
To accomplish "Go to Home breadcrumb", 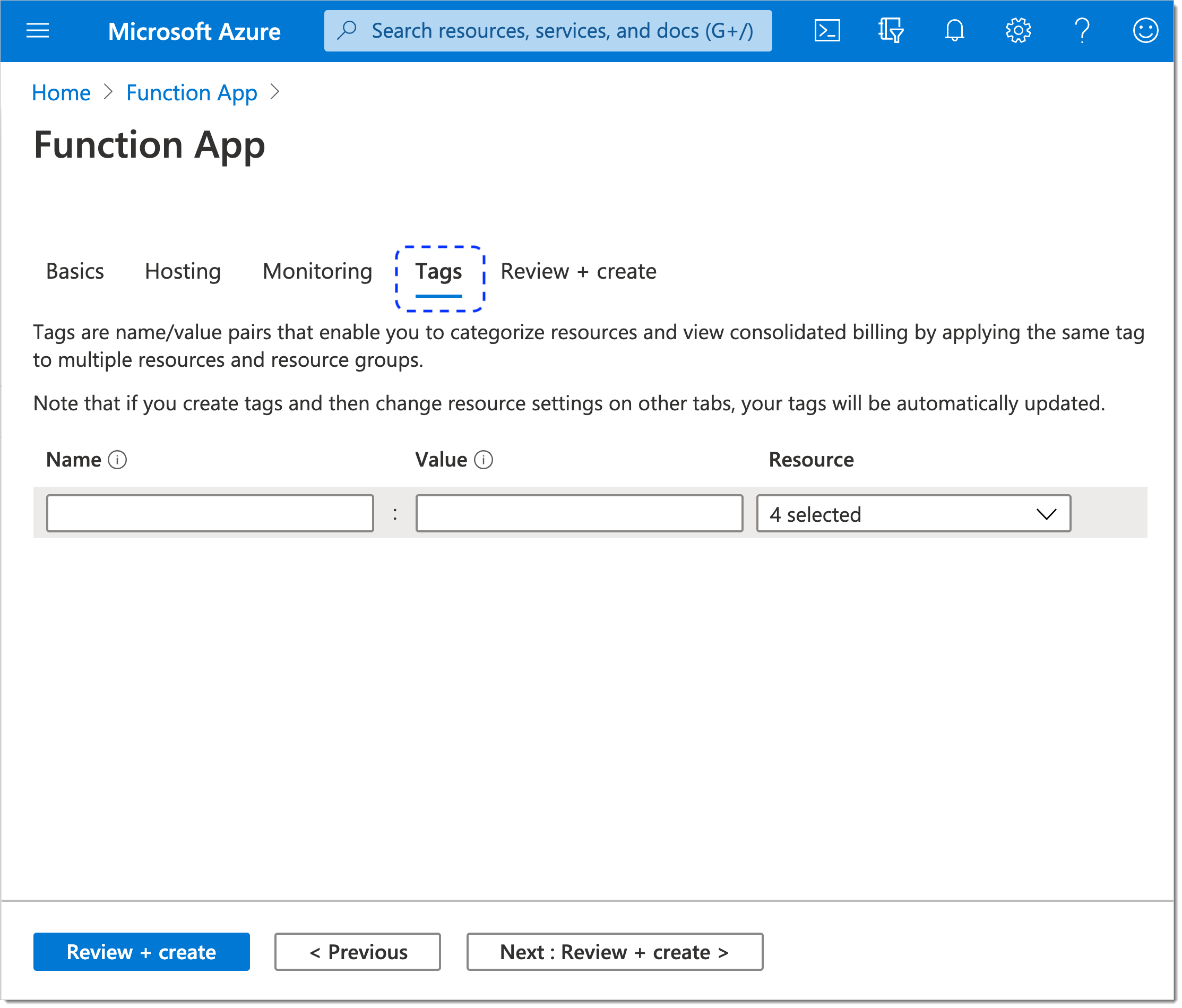I will pyautogui.click(x=61, y=92).
